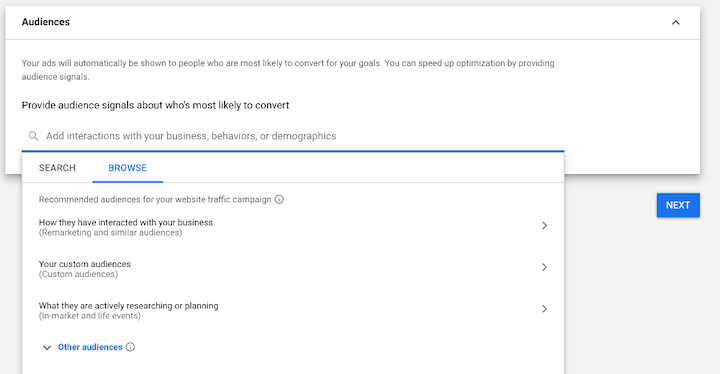The height and width of the screenshot is (374, 720).
Task: Click the arrow next to Remarketing and similar audiences
Action: (544, 226)
